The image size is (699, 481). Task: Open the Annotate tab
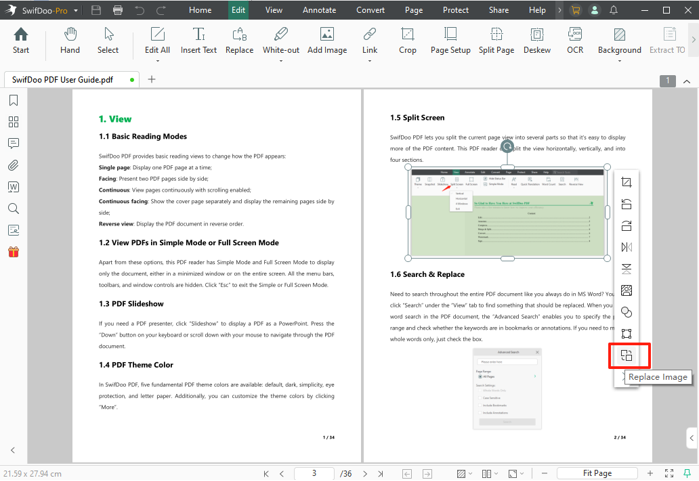pyautogui.click(x=319, y=10)
